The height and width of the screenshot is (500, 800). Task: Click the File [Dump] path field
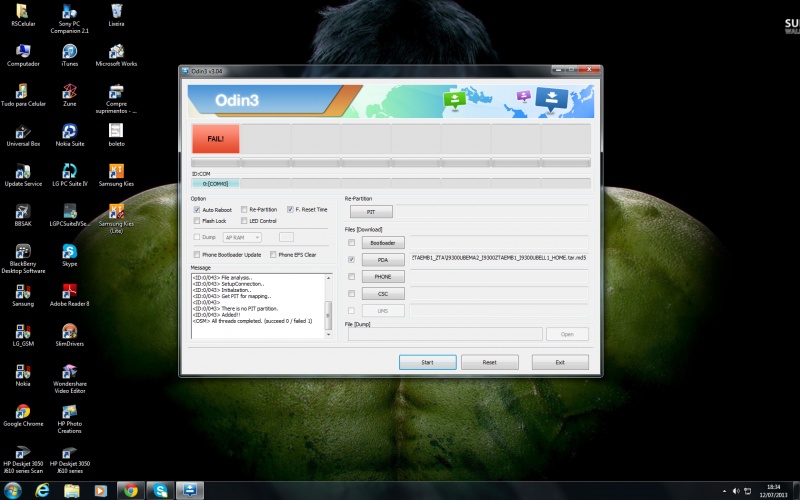(445, 334)
